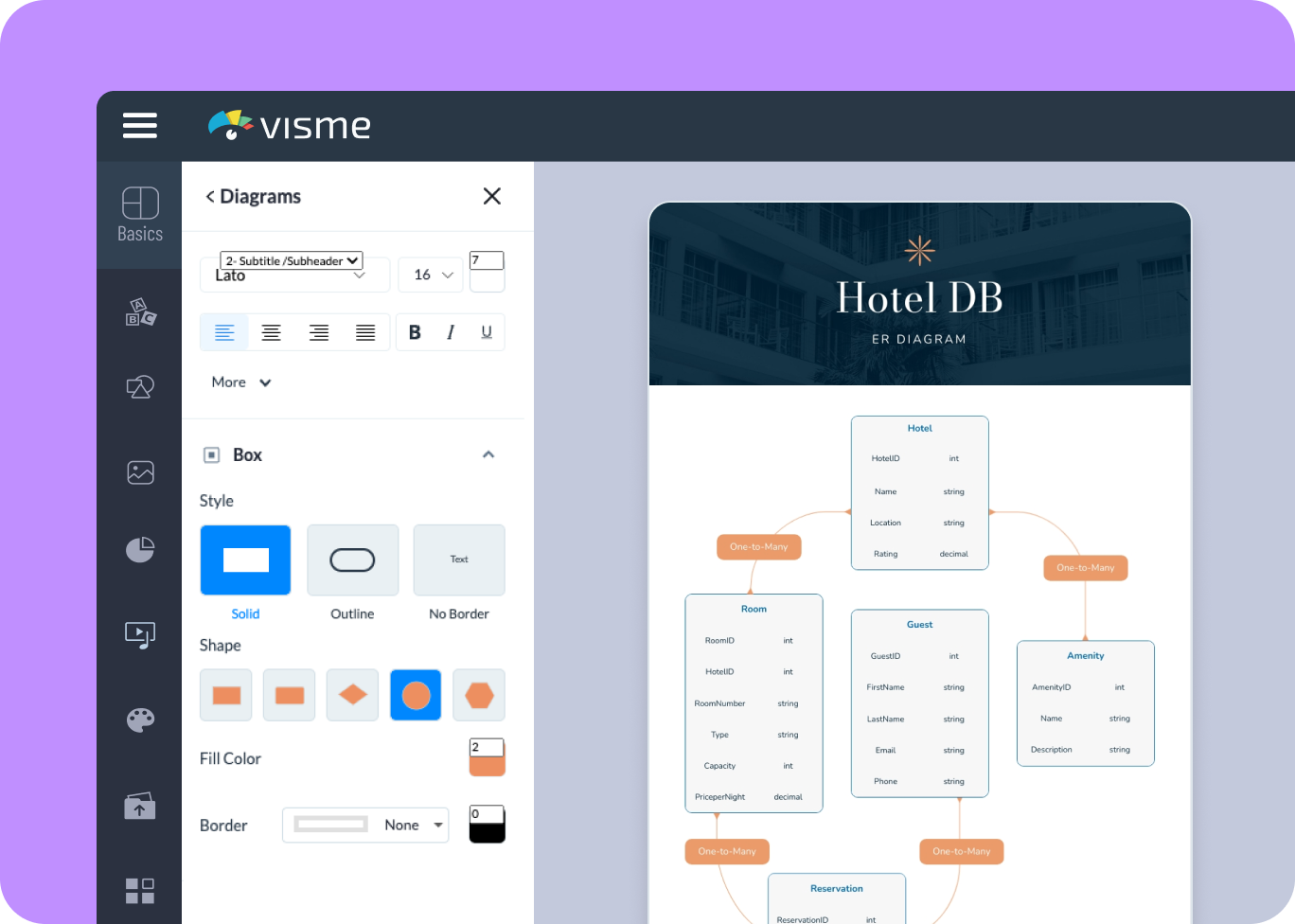Choose the circle shape

[x=416, y=696]
